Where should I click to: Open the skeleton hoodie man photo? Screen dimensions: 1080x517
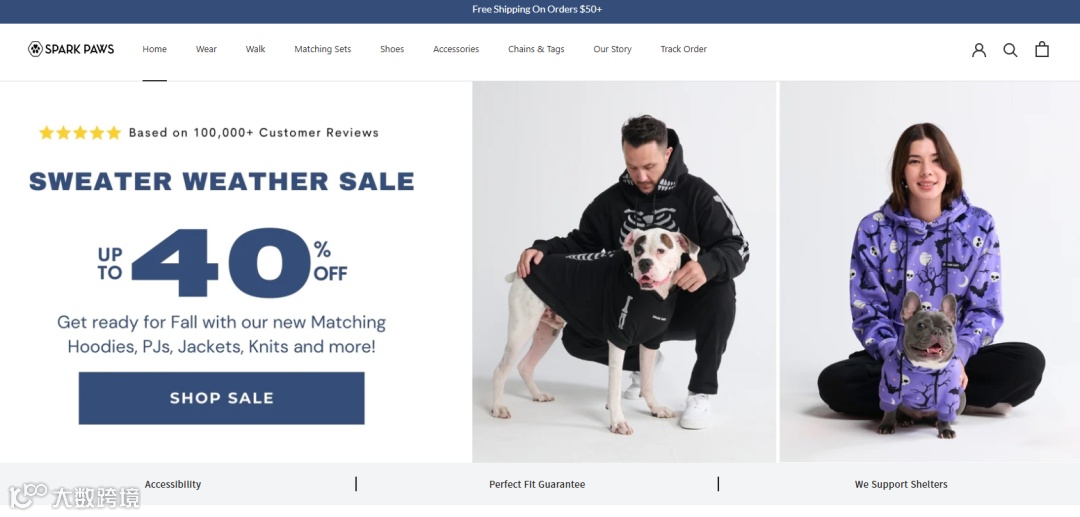click(624, 272)
